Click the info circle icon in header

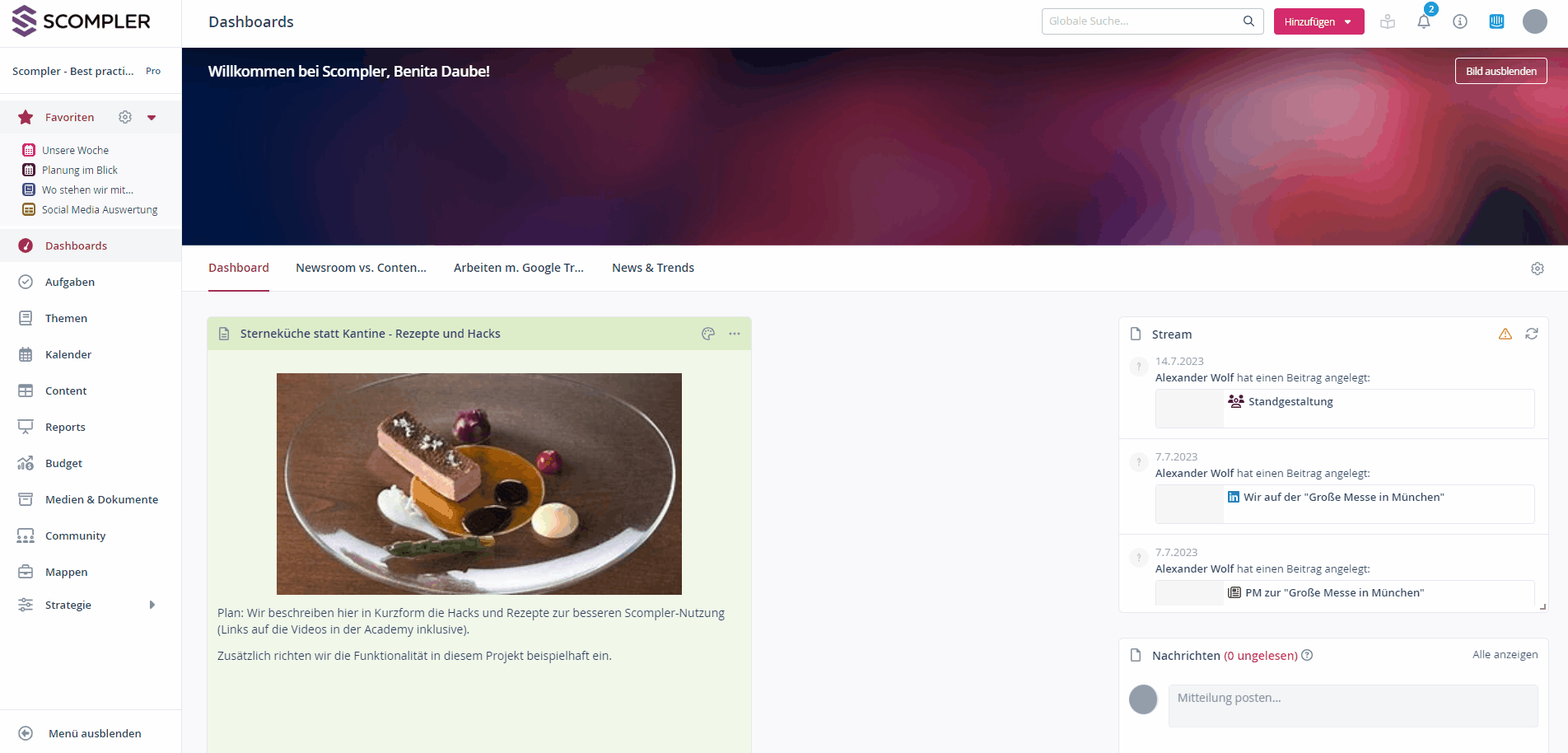1460,21
